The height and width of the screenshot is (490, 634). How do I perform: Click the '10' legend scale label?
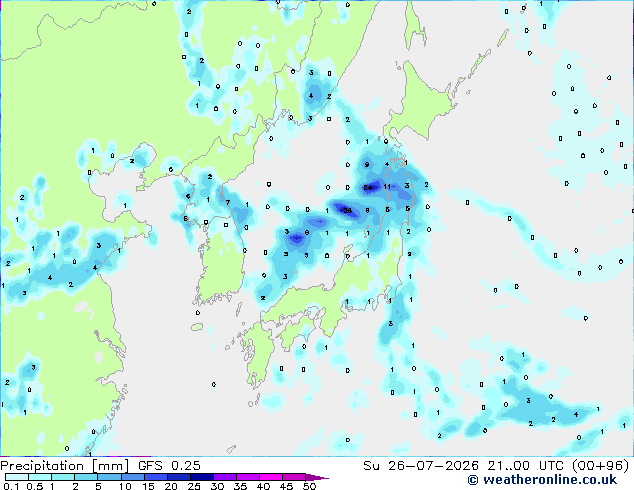pyautogui.click(x=125, y=486)
